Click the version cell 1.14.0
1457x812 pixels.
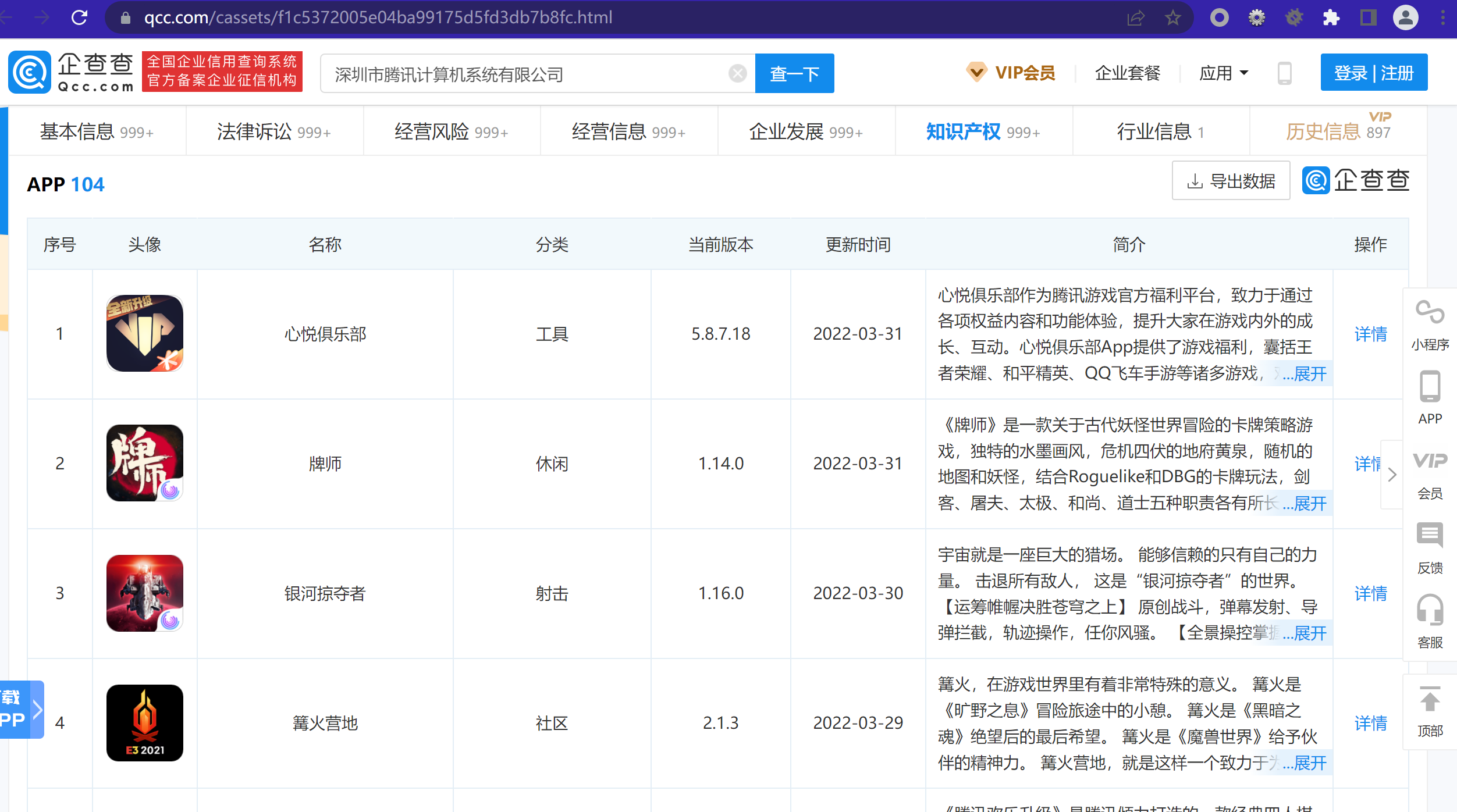(721, 464)
